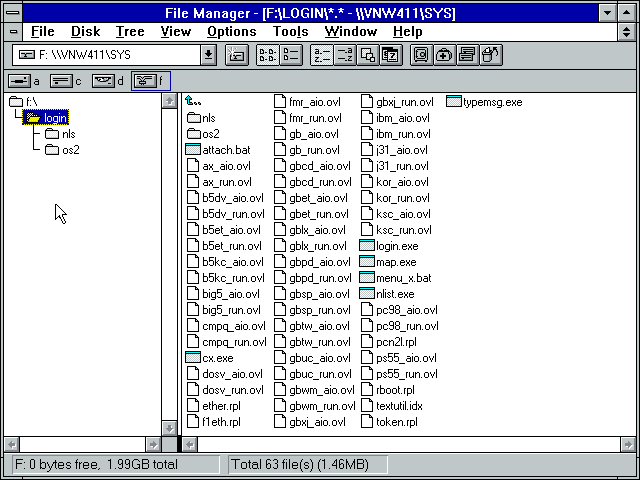Select the textutil.idx file icon
Viewport: 640px width, 480px height.
[x=367, y=405]
